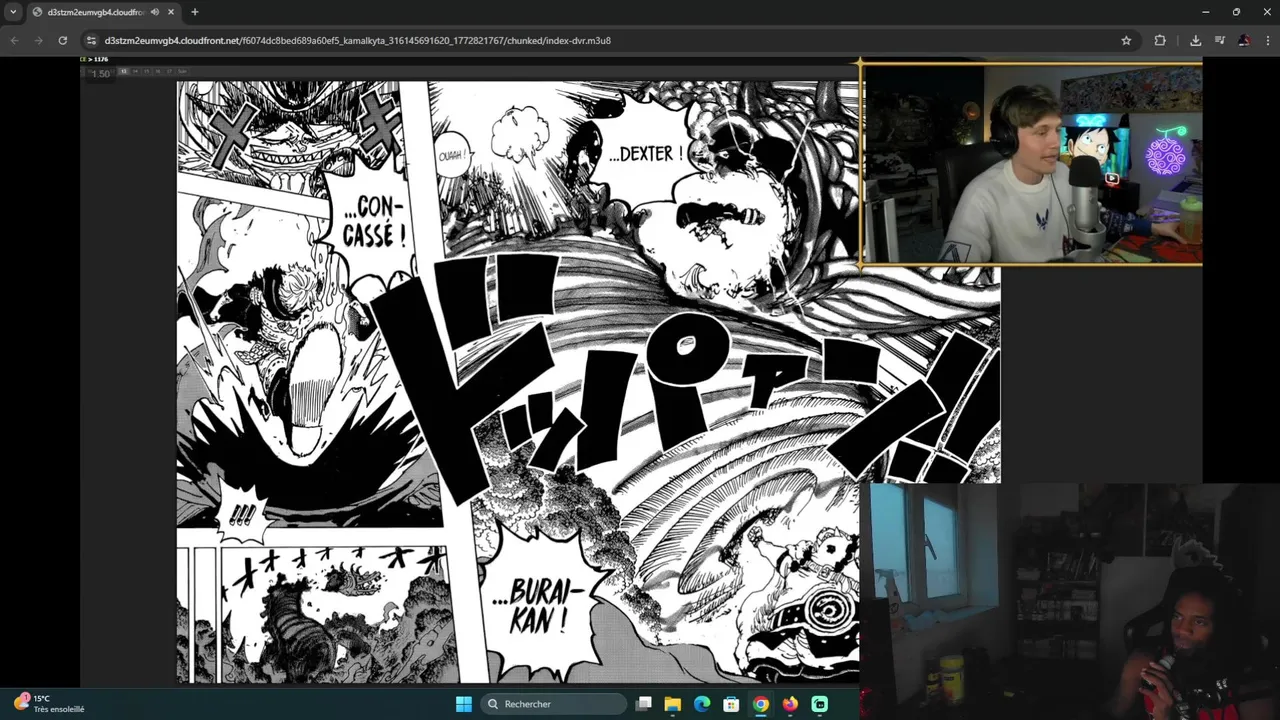Open Microsoft Store from the taskbar
The width and height of the screenshot is (1280, 720).
pos(731,704)
